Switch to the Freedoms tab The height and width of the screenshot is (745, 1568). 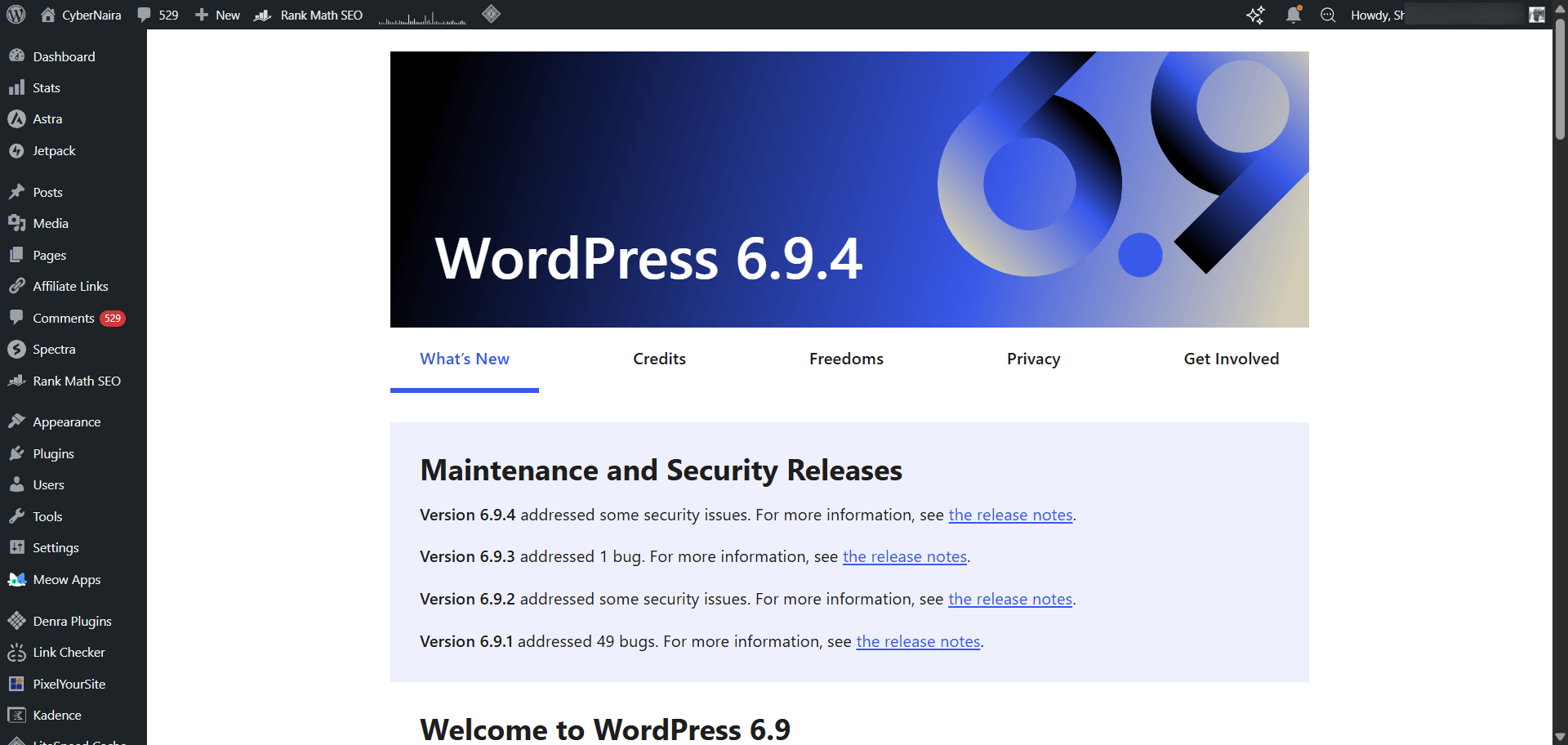click(x=846, y=359)
